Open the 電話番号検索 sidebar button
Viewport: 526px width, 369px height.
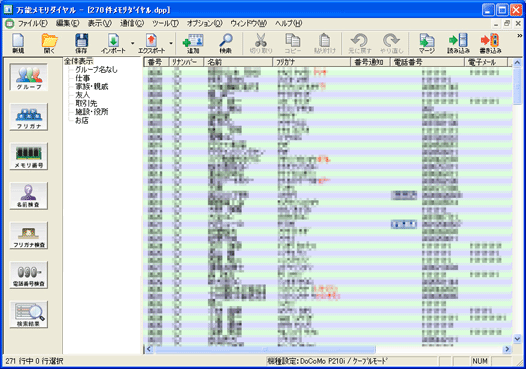coord(29,275)
